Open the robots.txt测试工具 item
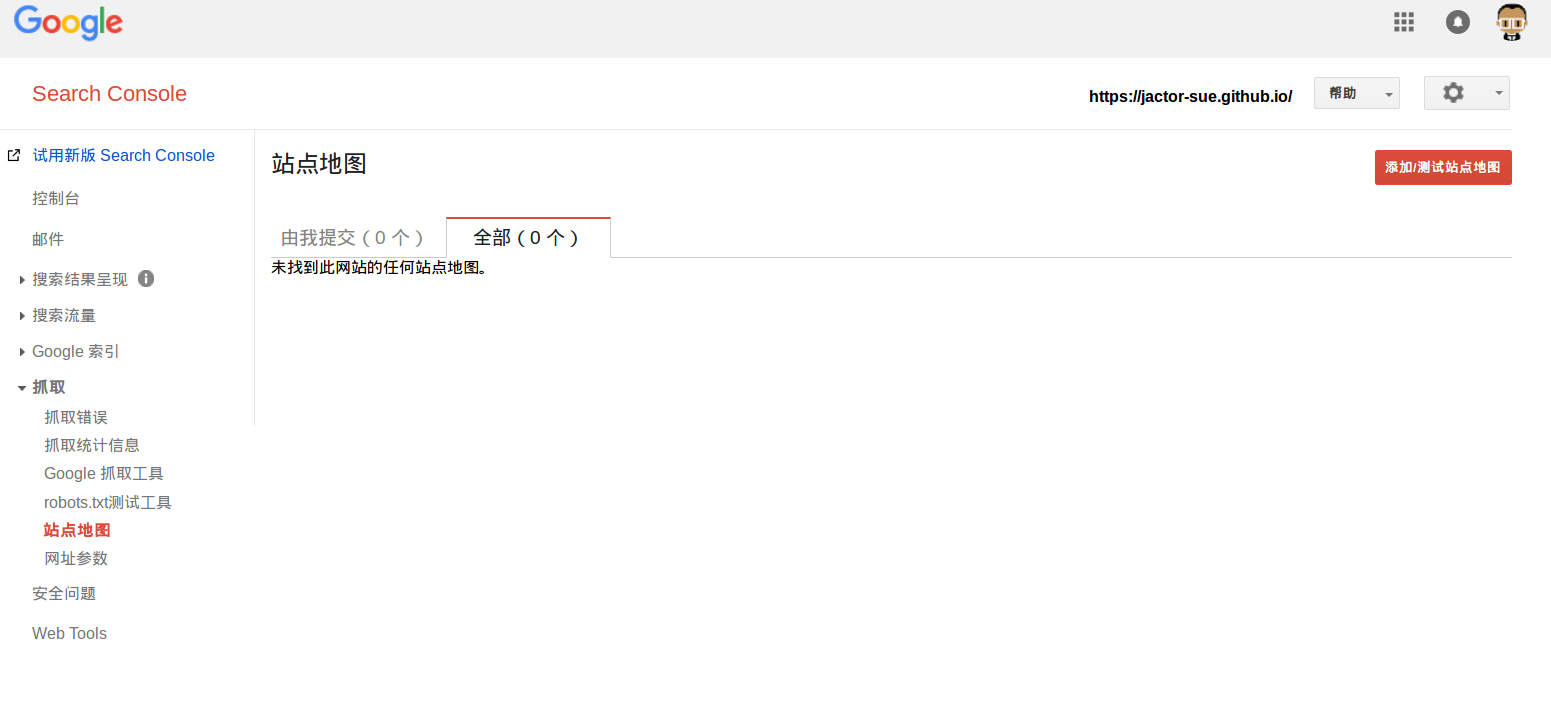1551x702 pixels. (108, 502)
